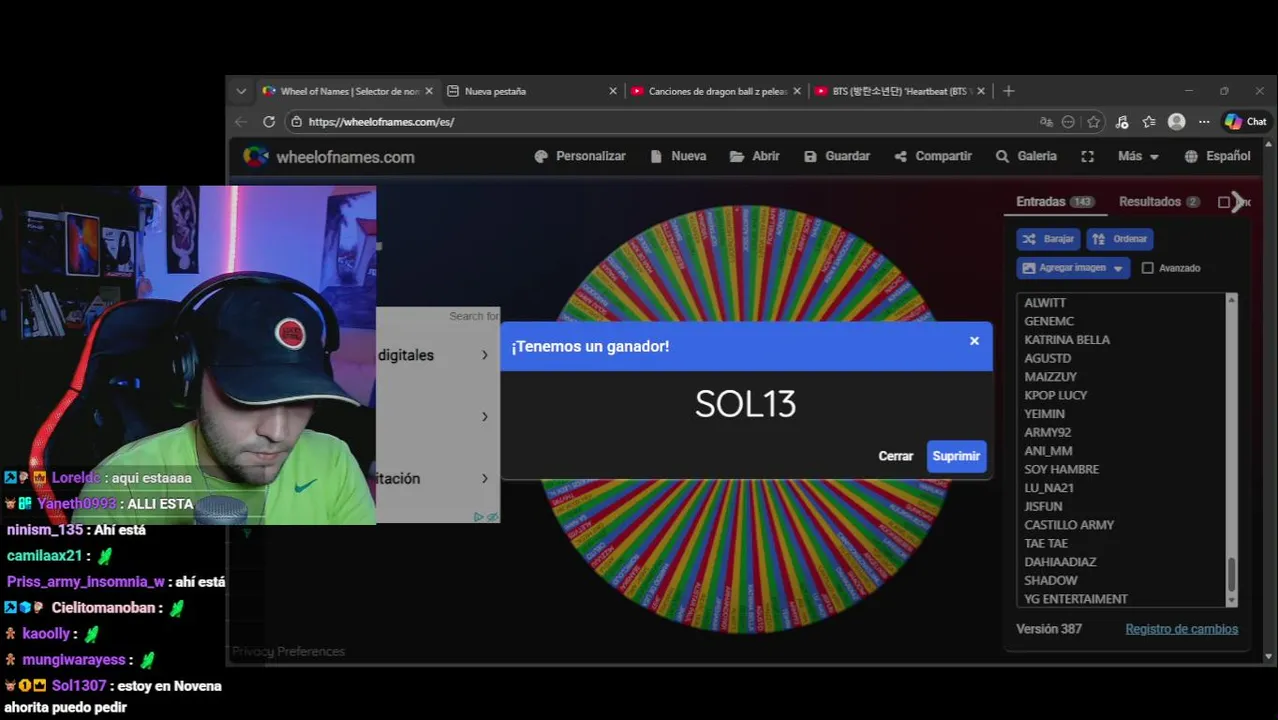Click the SHADOW entry in the list
This screenshot has width=1278, height=720.
[1050, 580]
